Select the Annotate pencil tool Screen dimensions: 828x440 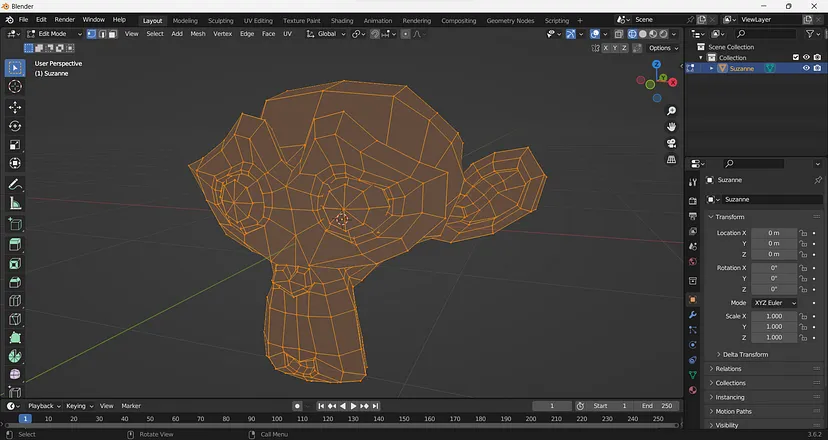pos(15,185)
